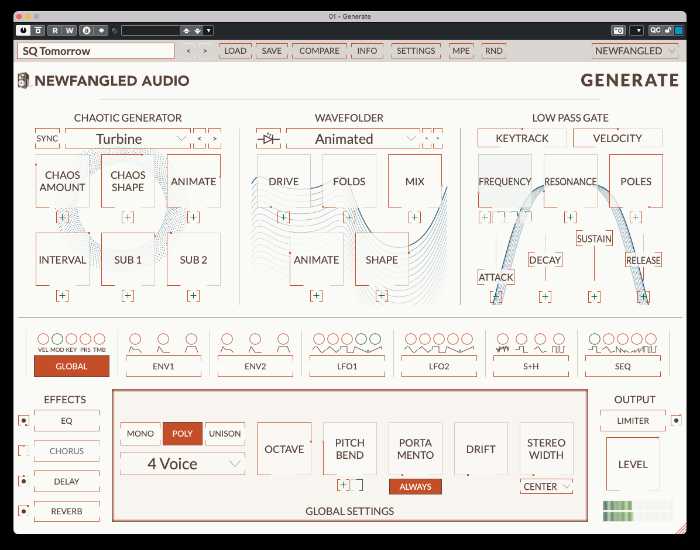700x550 pixels.
Task: Go to previous chaotic generator type
Action: click(200, 139)
